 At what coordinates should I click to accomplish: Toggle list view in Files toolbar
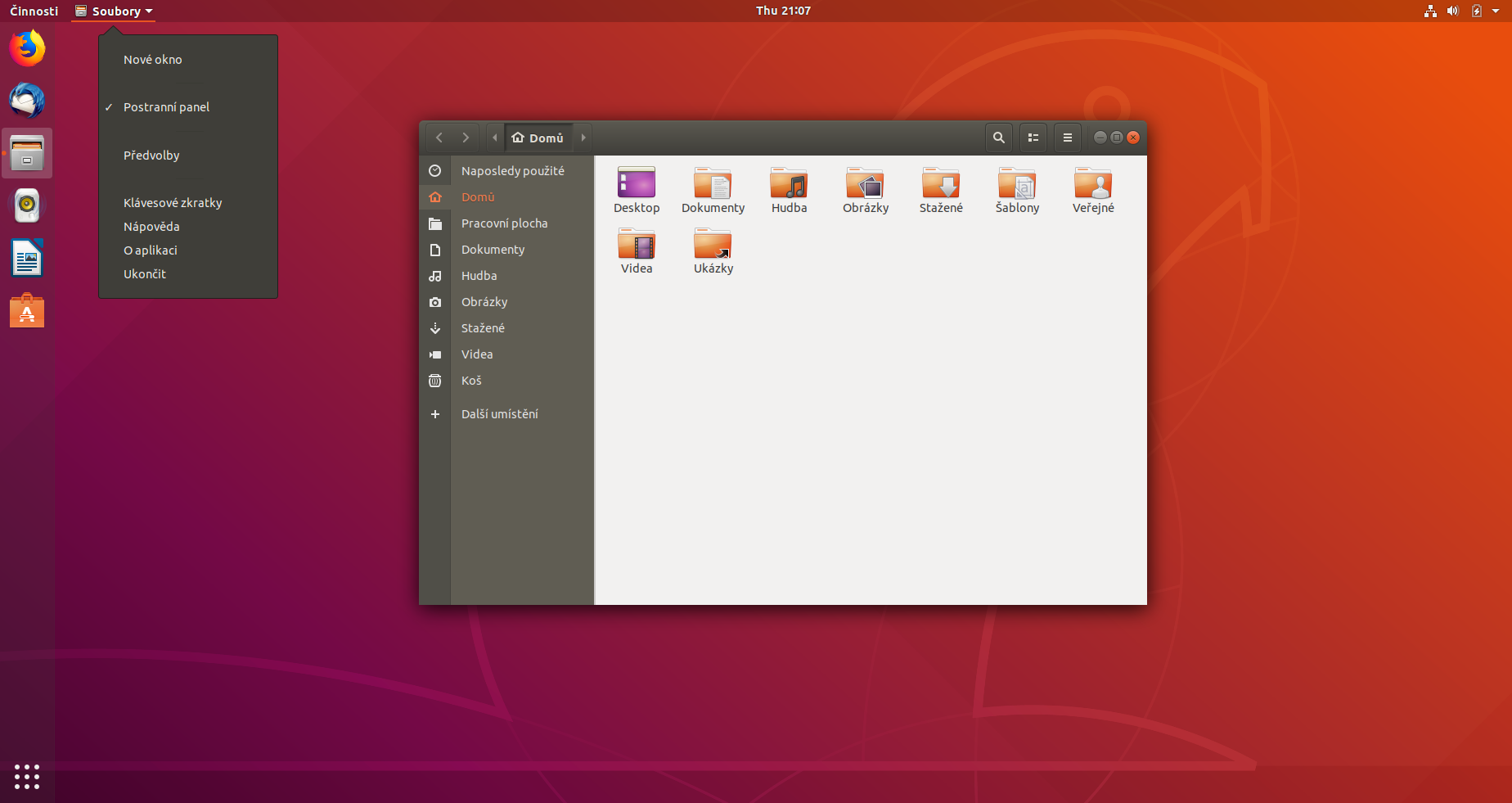click(1033, 138)
